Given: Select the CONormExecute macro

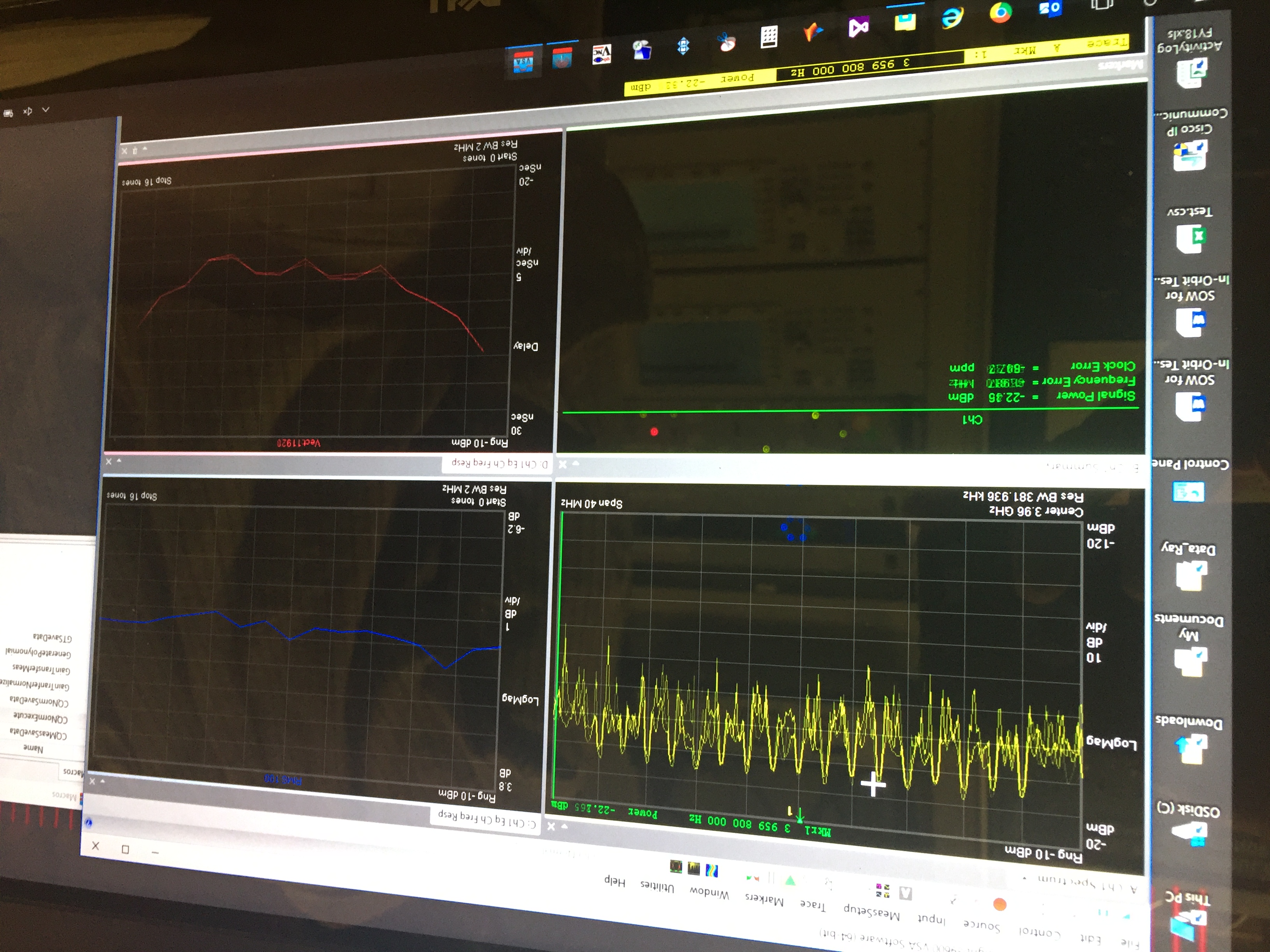Looking at the screenshot, I should pyautogui.click(x=40, y=718).
